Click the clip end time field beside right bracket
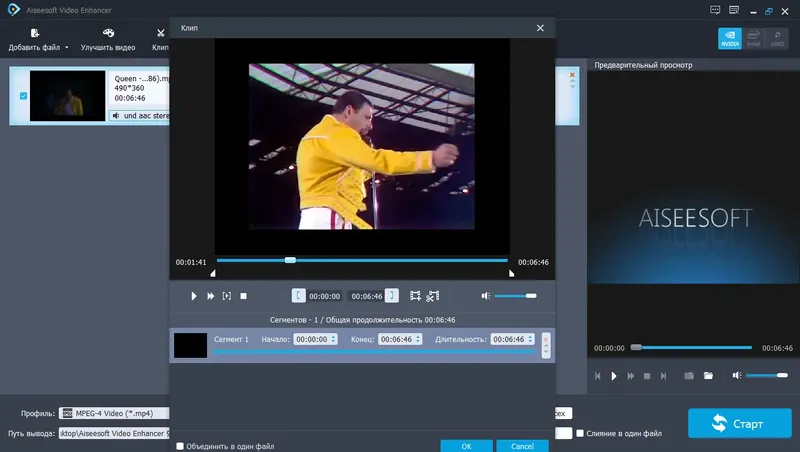Image resolution: width=800 pixels, height=452 pixels. tap(366, 296)
